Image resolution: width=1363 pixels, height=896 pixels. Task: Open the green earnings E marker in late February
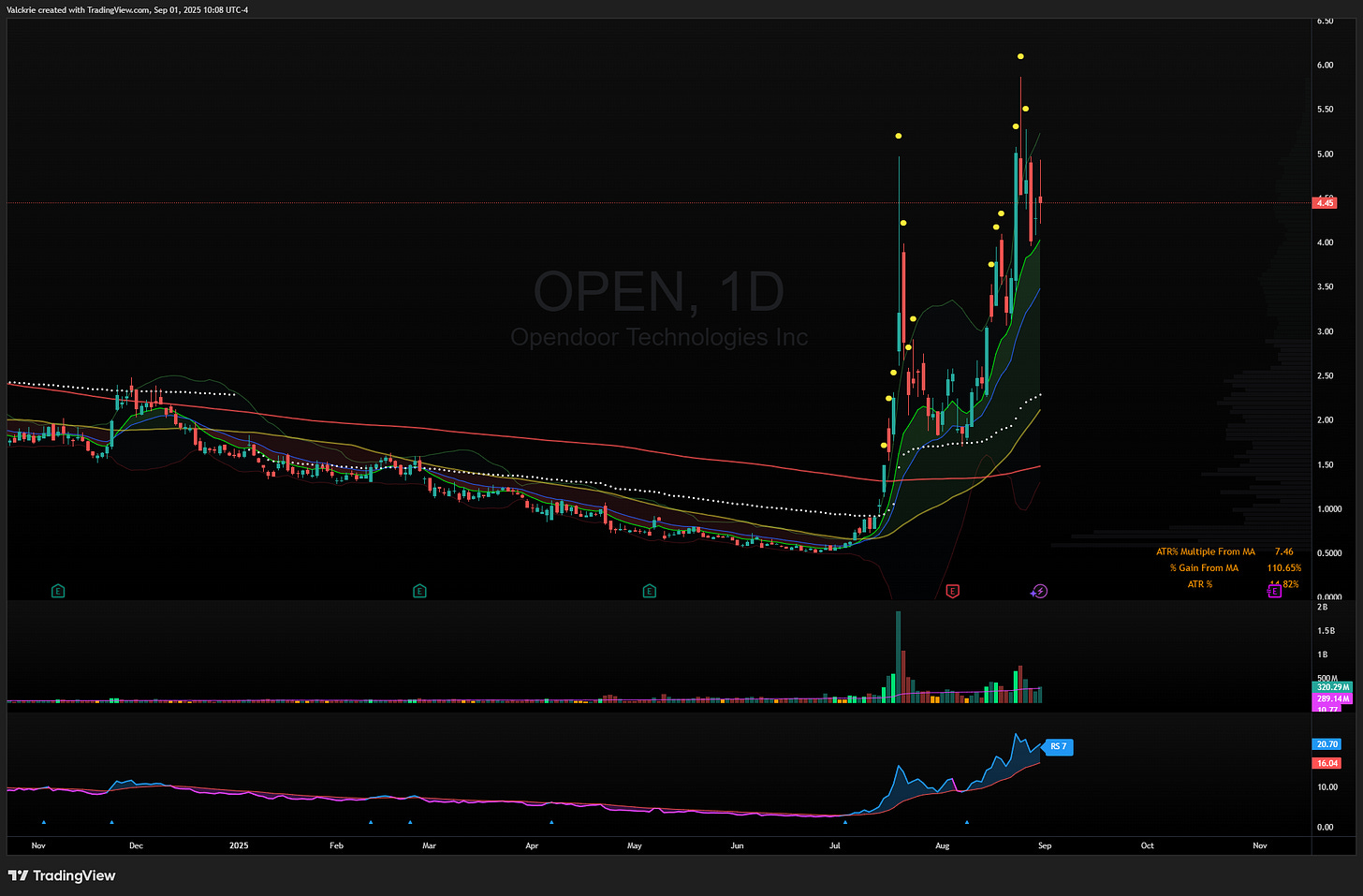pyautogui.click(x=419, y=591)
